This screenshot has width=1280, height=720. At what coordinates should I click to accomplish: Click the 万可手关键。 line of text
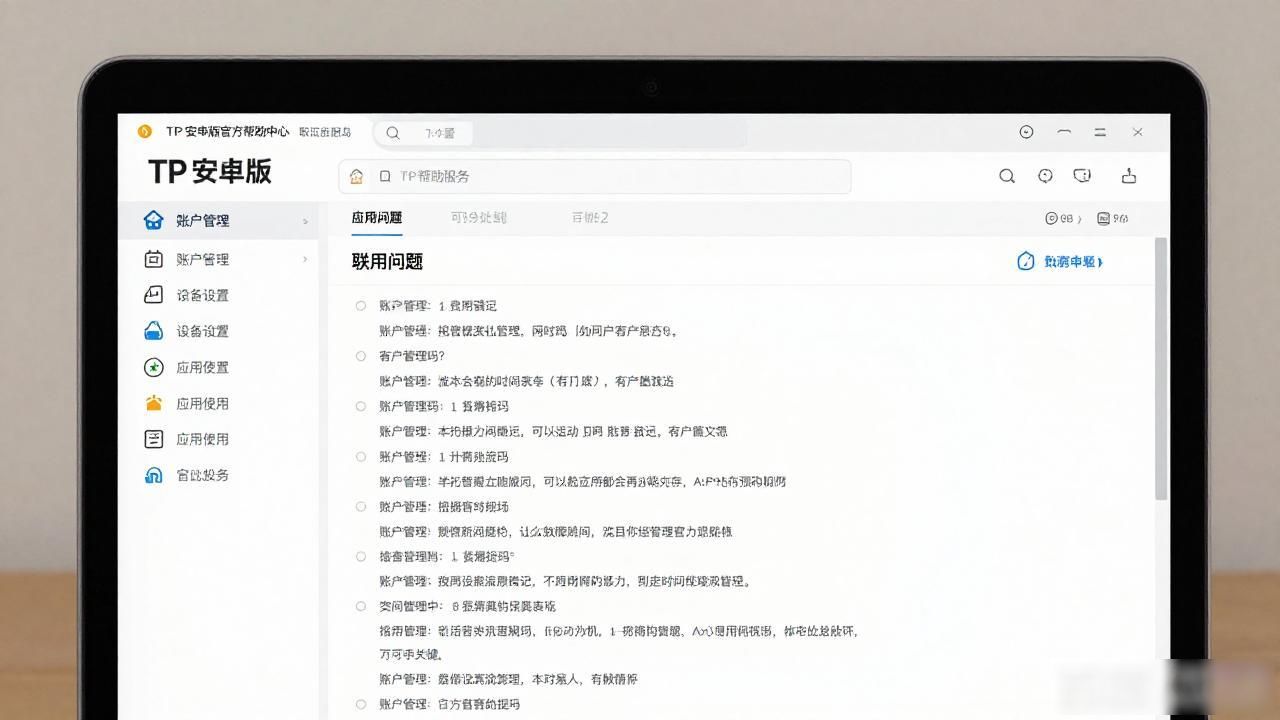[x=409, y=653]
